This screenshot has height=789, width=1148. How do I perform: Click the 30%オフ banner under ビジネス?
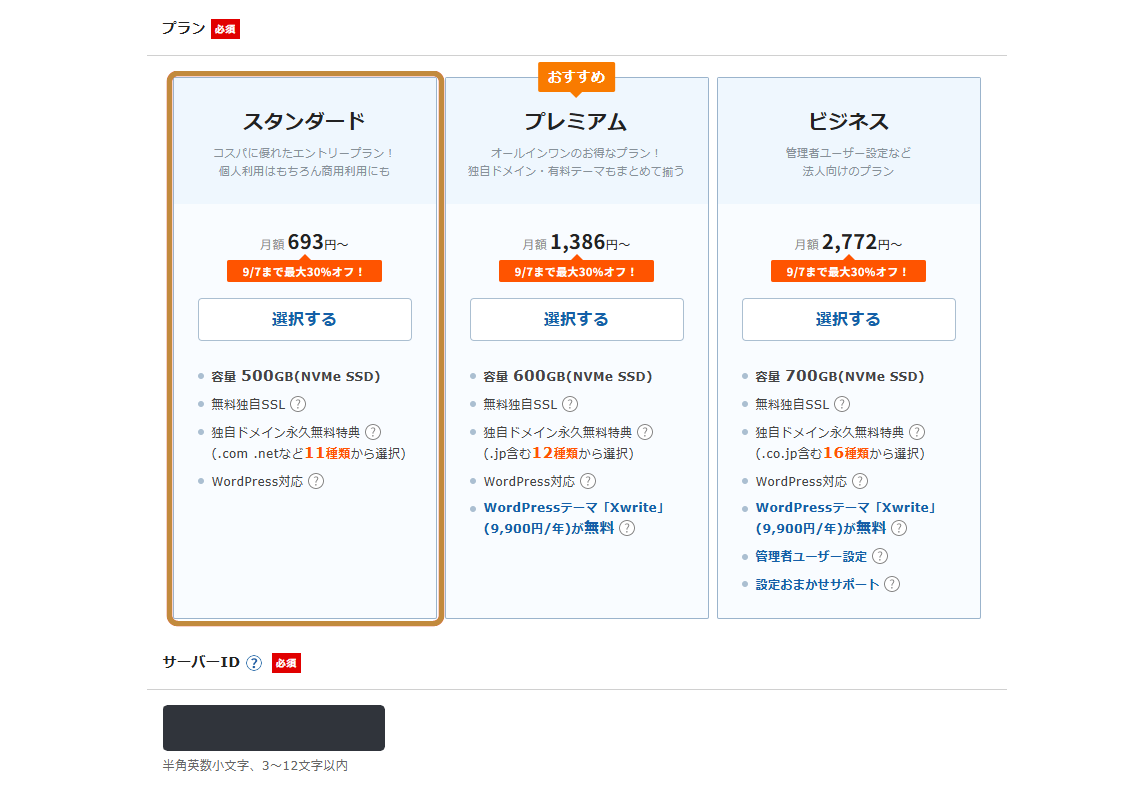pyautogui.click(x=849, y=272)
